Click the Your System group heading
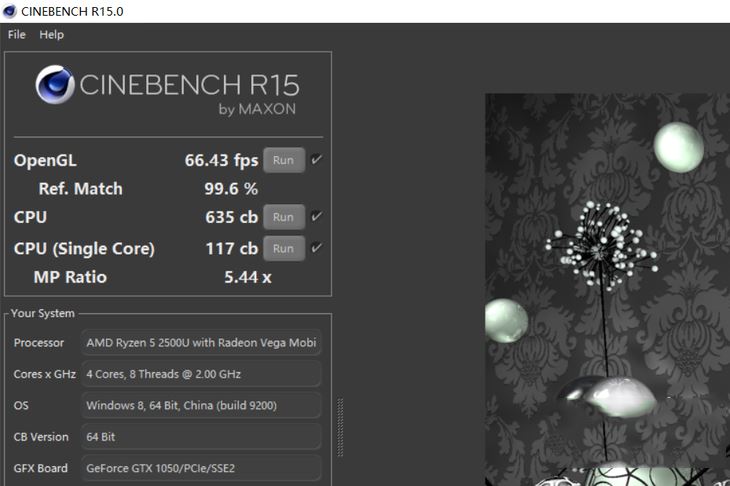Viewport: 730px width, 486px height. [43, 313]
